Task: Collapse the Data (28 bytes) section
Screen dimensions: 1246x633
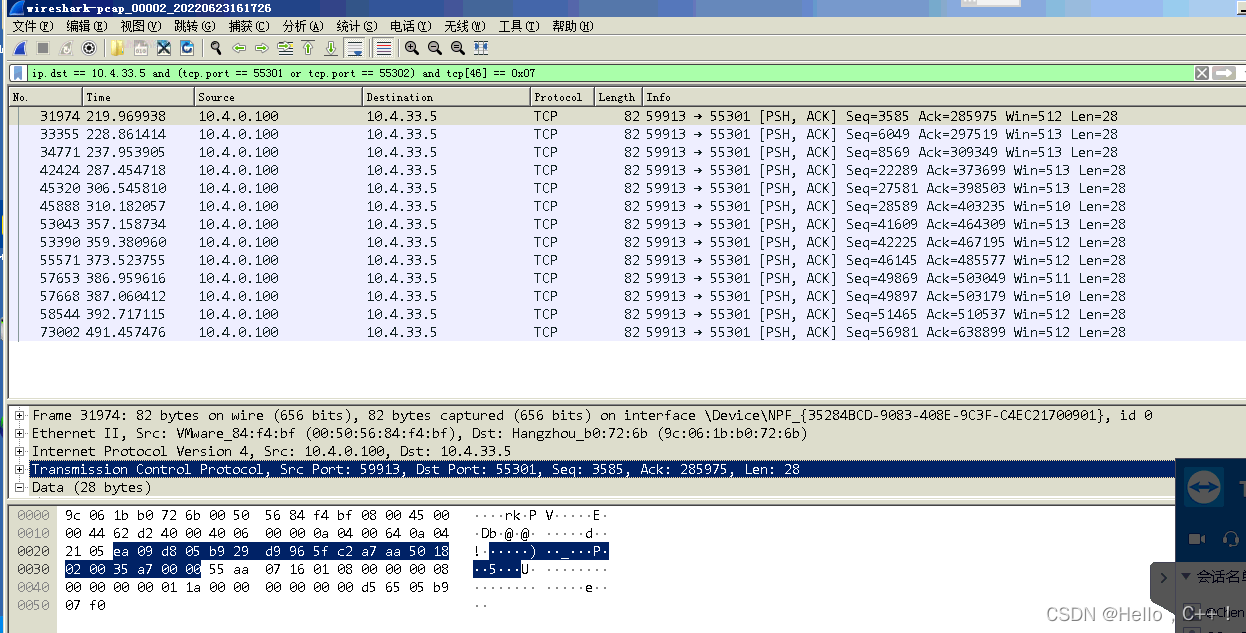Action: [18, 486]
